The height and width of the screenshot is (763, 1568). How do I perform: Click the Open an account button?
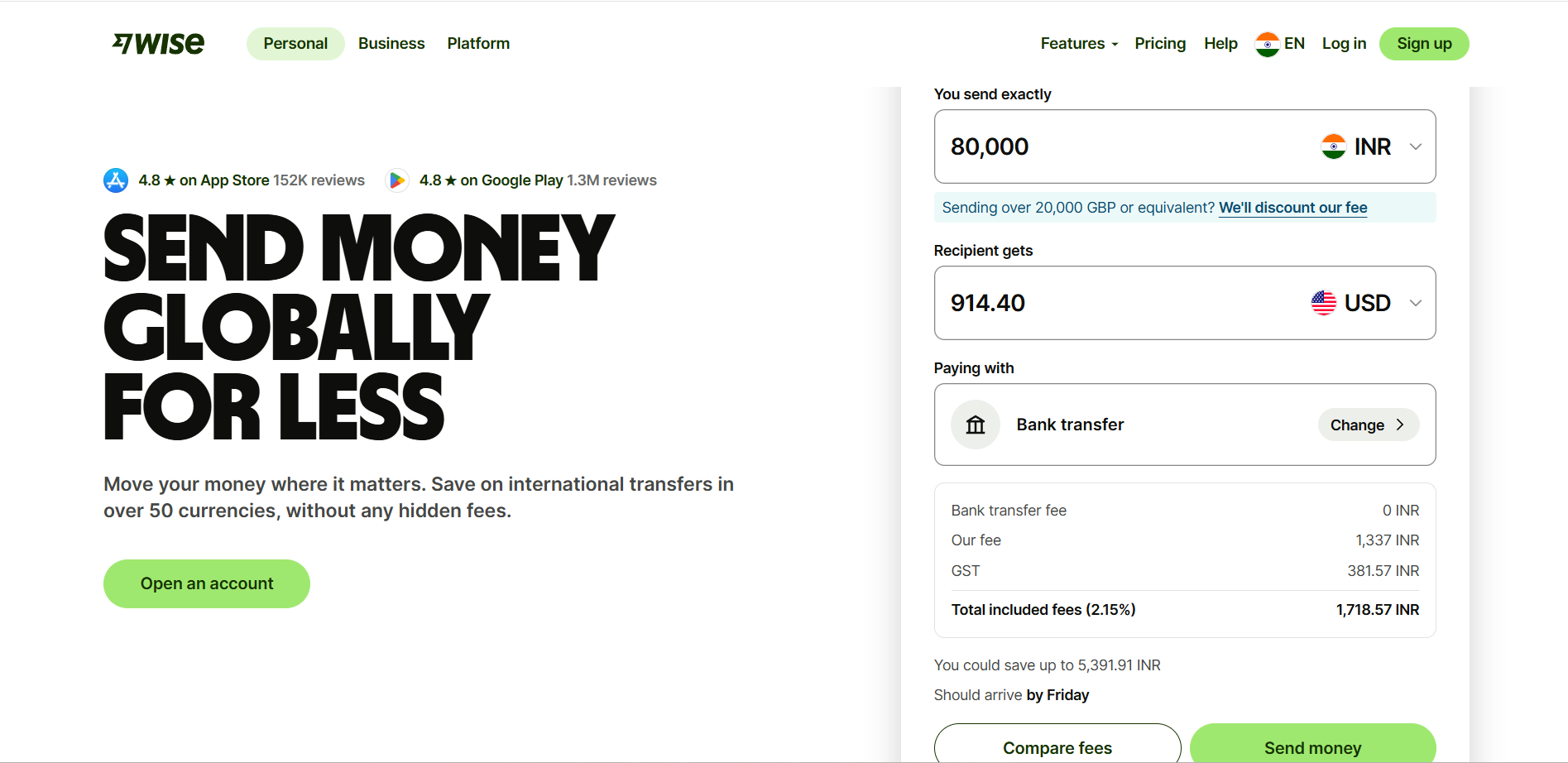click(x=207, y=583)
